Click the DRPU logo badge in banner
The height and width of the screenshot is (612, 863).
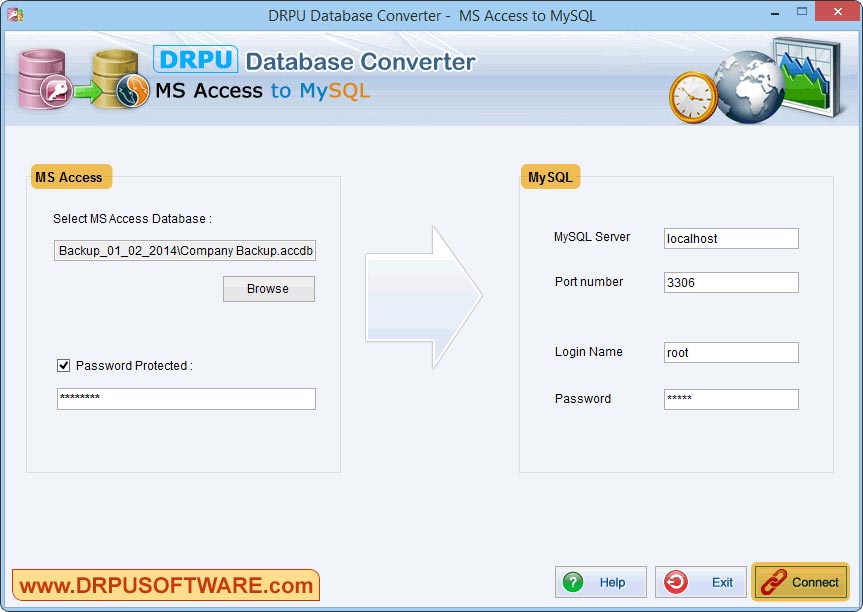click(x=196, y=60)
